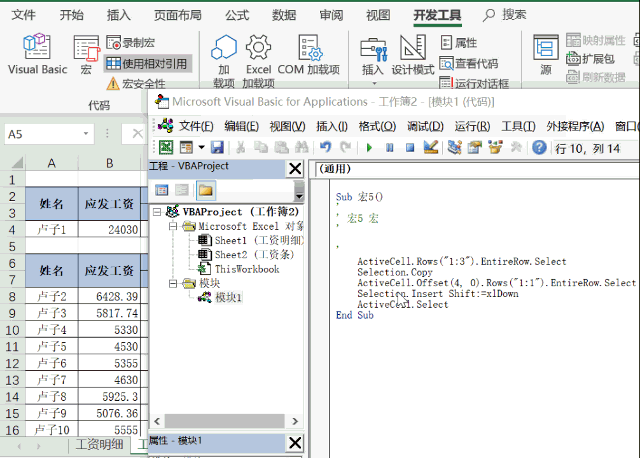
Task: Open the 宏 macros dialog
Action: coord(86,54)
